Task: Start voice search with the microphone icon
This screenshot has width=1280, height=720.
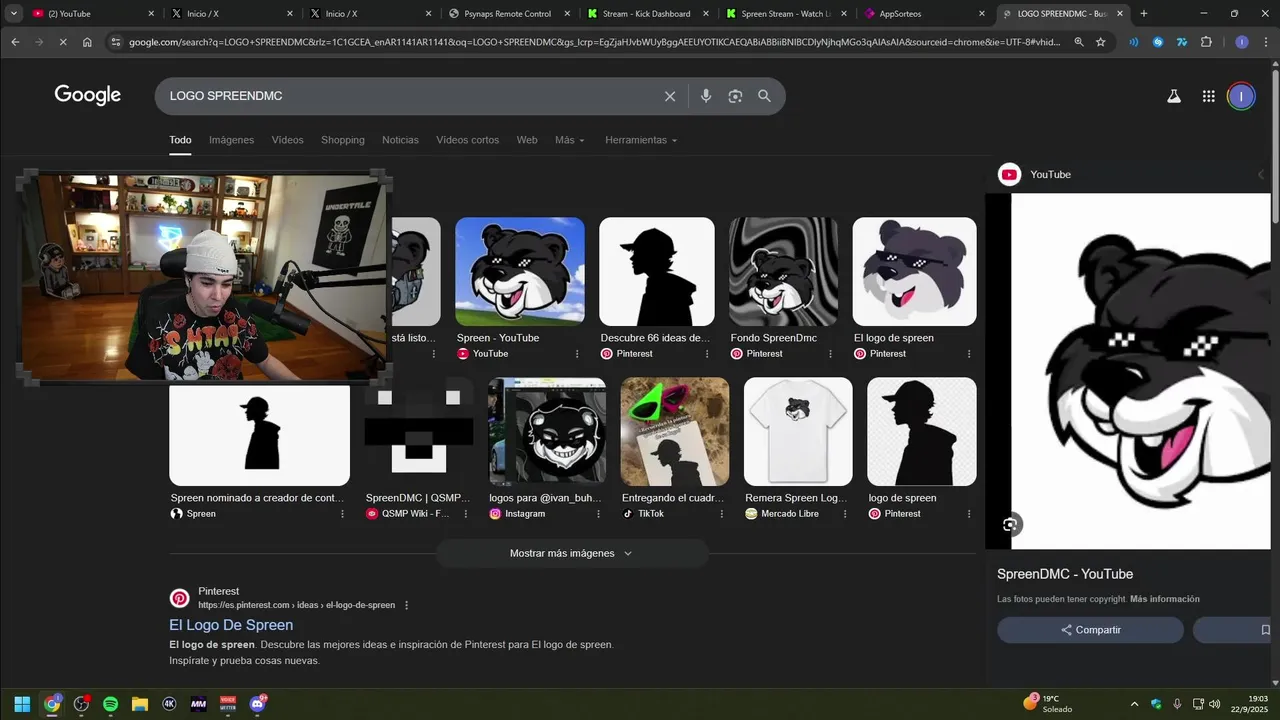Action: (706, 96)
